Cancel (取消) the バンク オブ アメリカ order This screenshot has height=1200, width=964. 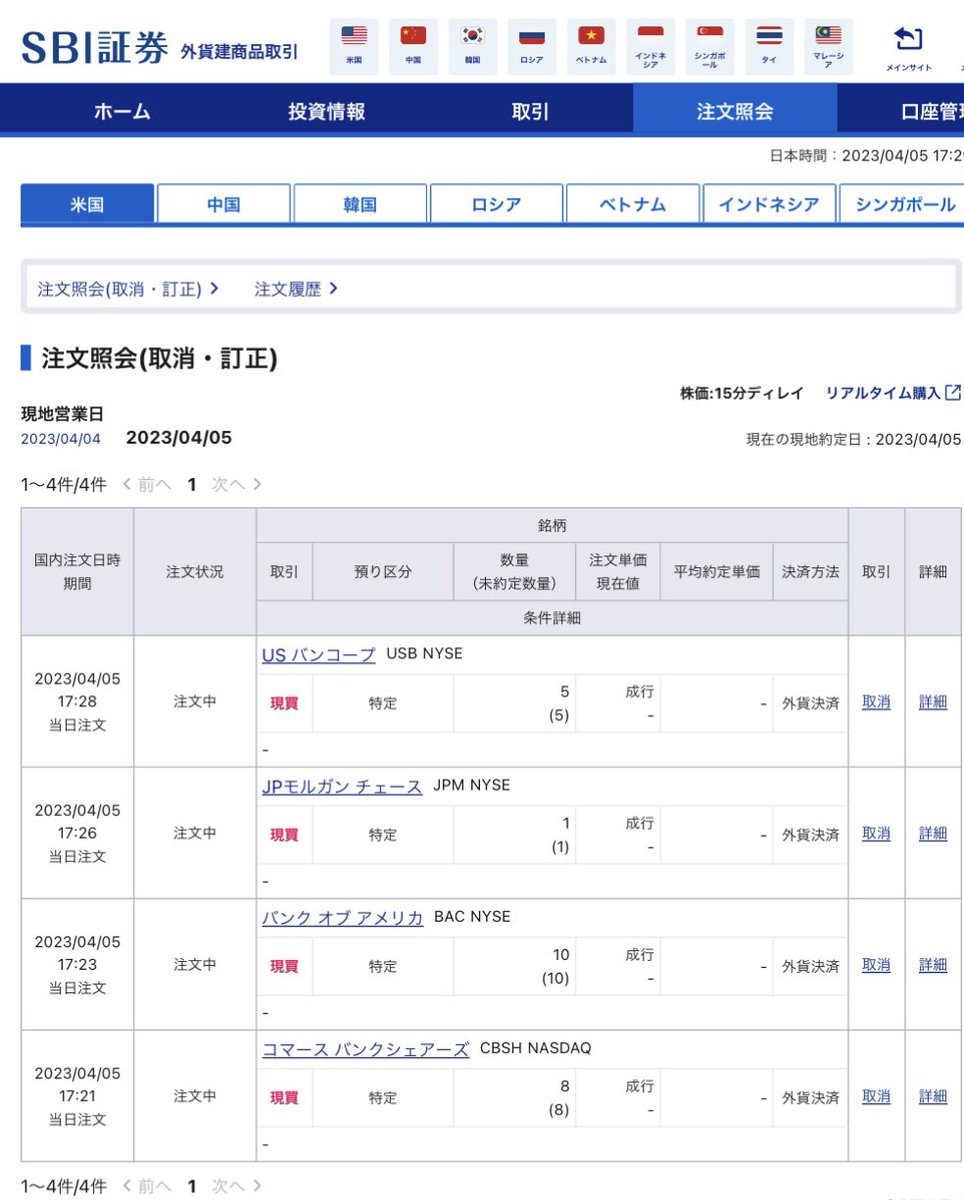pyautogui.click(x=876, y=965)
